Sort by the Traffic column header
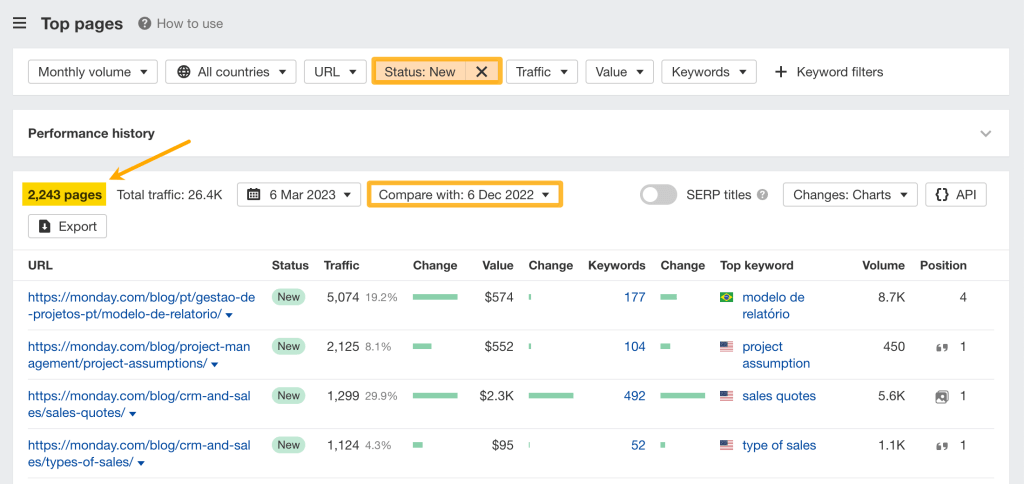Screen dimensions: 1024x484 [x=341, y=266]
